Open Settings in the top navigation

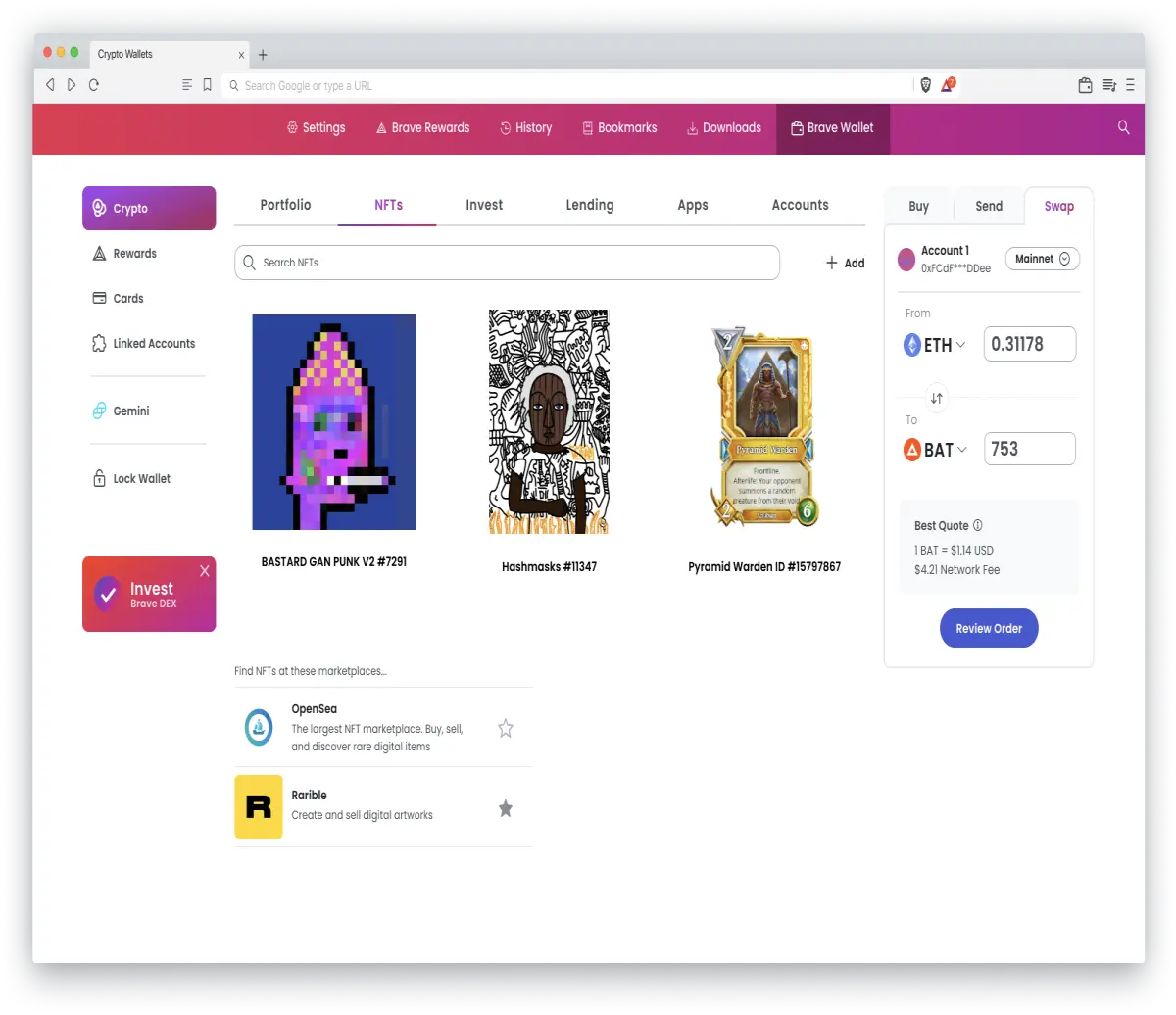(316, 128)
